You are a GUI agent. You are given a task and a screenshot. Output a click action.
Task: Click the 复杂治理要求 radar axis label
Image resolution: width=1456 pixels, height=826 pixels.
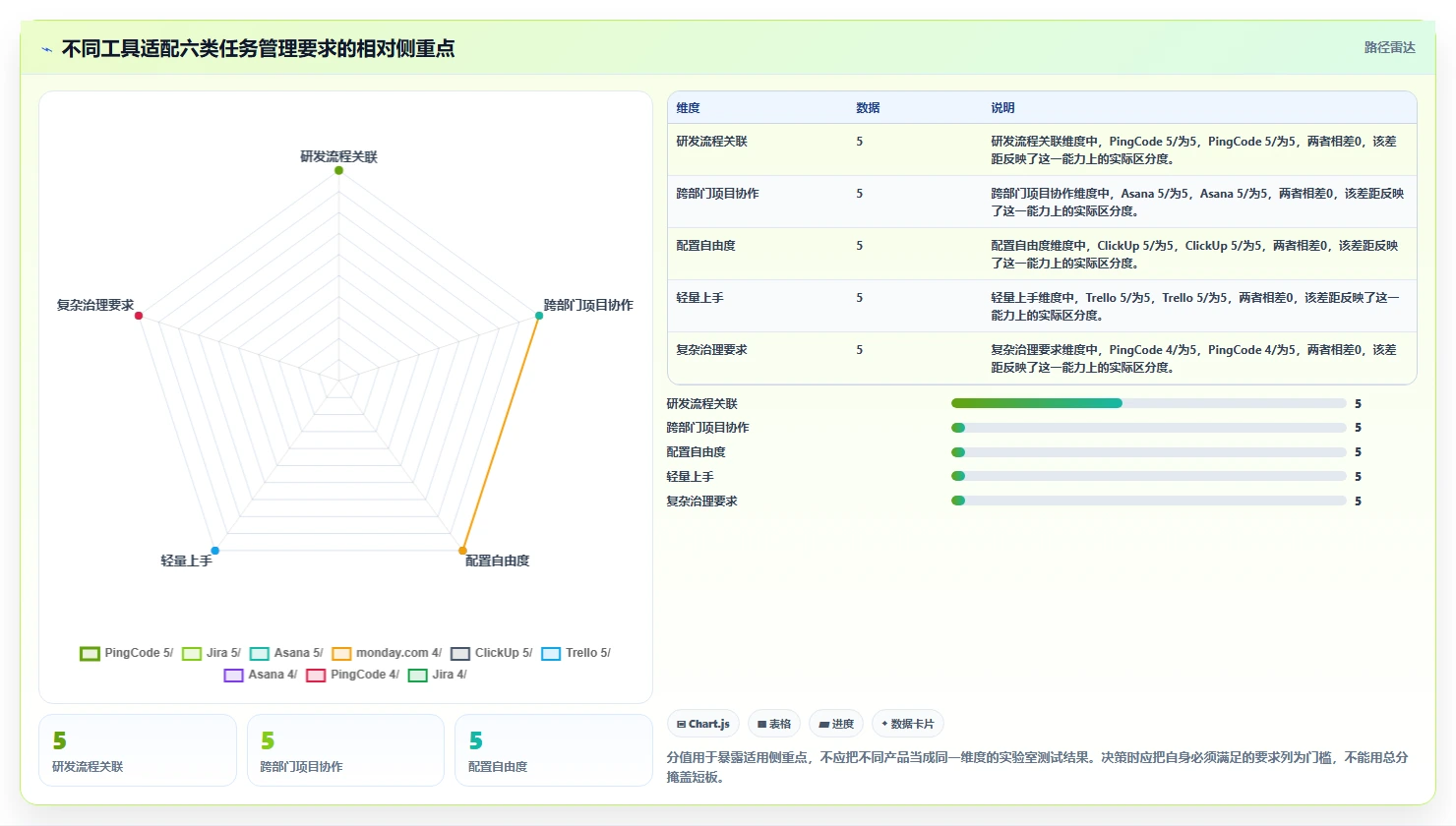click(95, 305)
